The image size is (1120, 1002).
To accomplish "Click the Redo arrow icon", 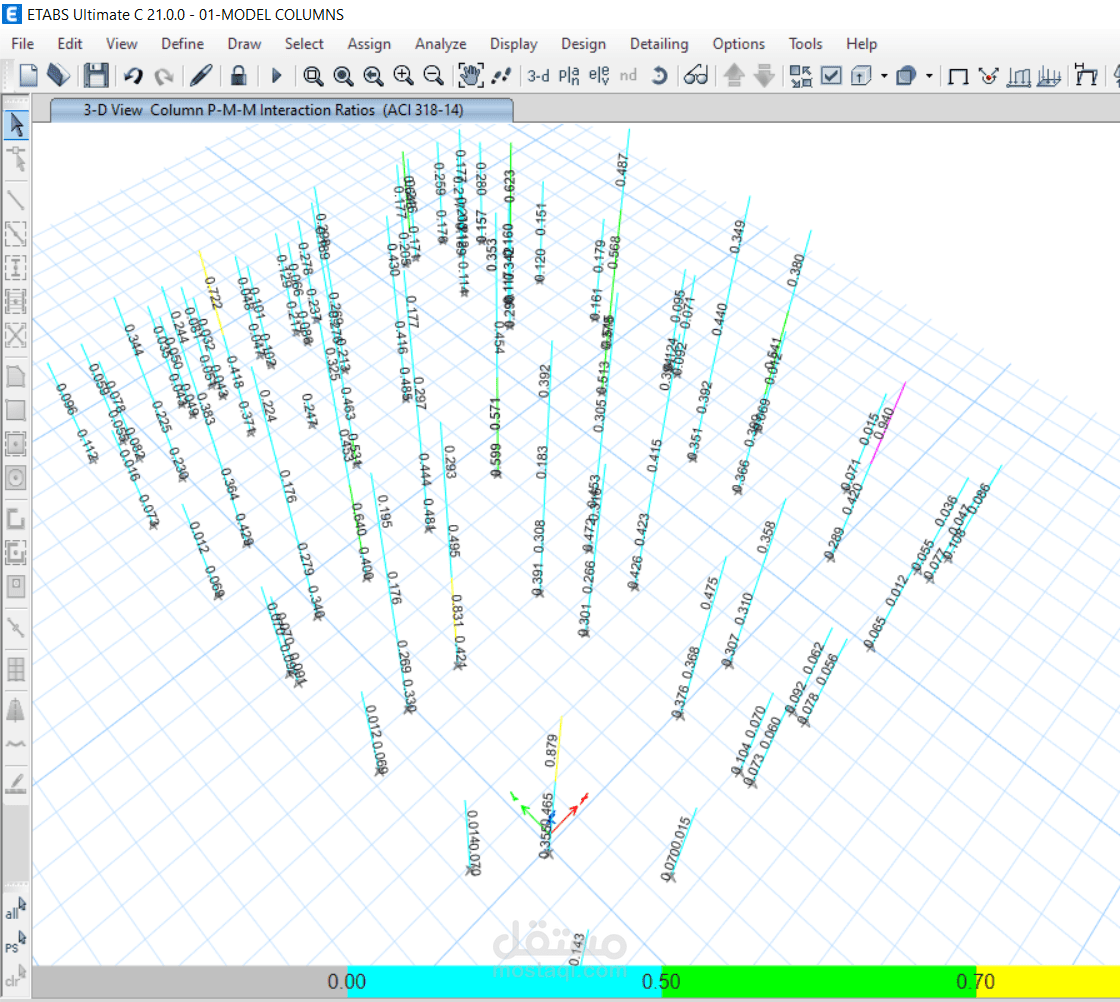I will click(x=164, y=75).
